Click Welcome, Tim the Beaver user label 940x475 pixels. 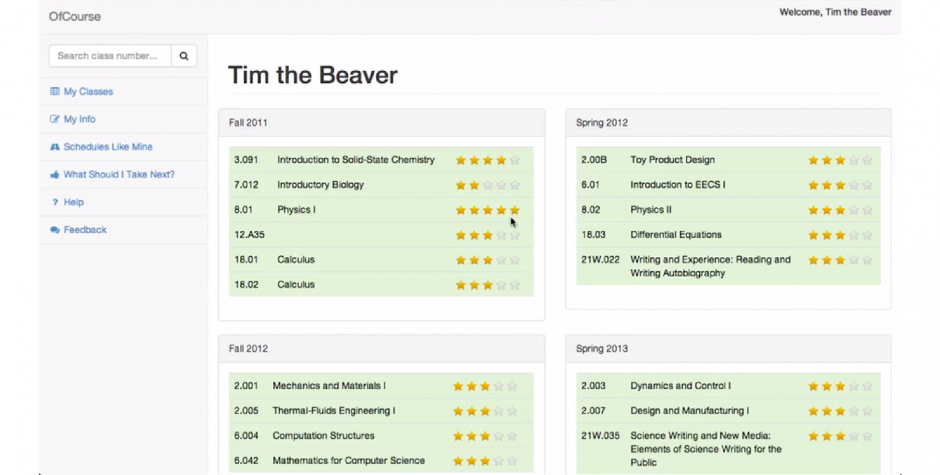click(x=835, y=12)
